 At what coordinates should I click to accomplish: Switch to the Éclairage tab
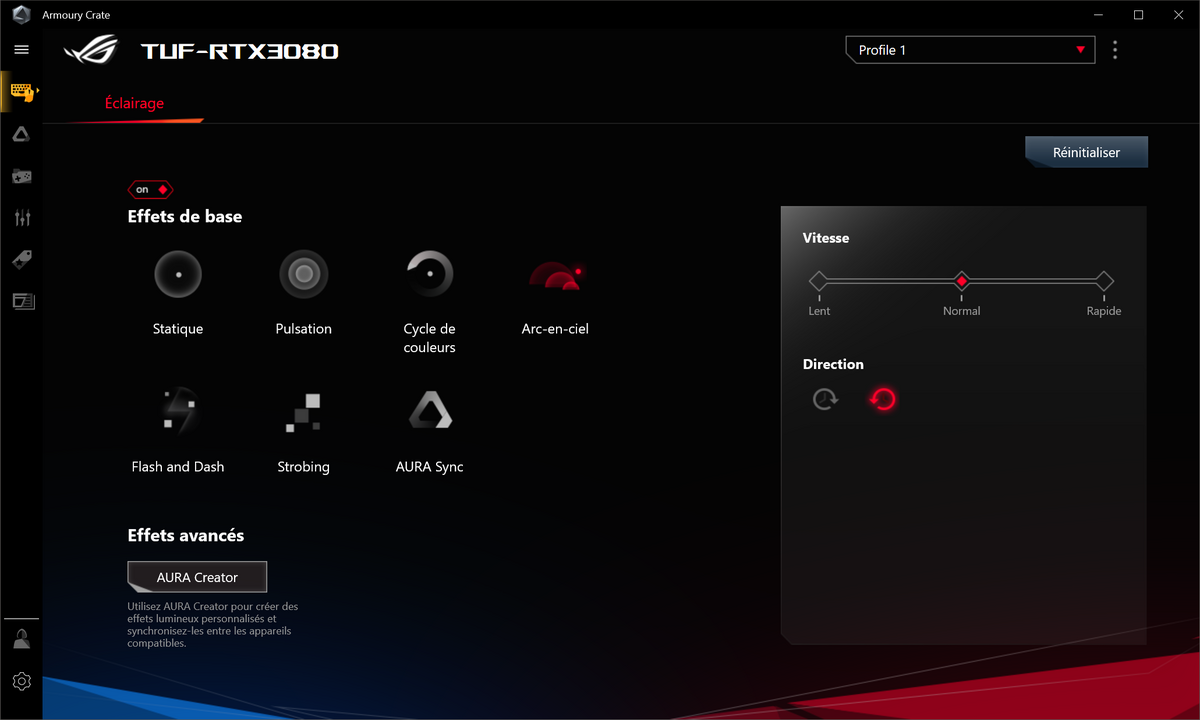coord(134,103)
